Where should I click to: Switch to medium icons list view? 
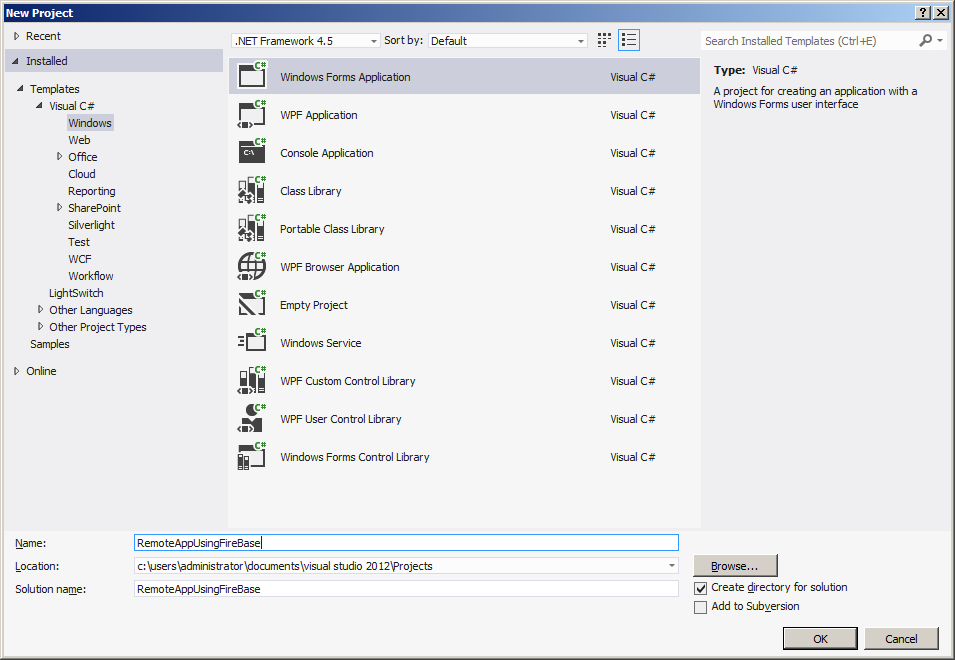click(x=629, y=40)
